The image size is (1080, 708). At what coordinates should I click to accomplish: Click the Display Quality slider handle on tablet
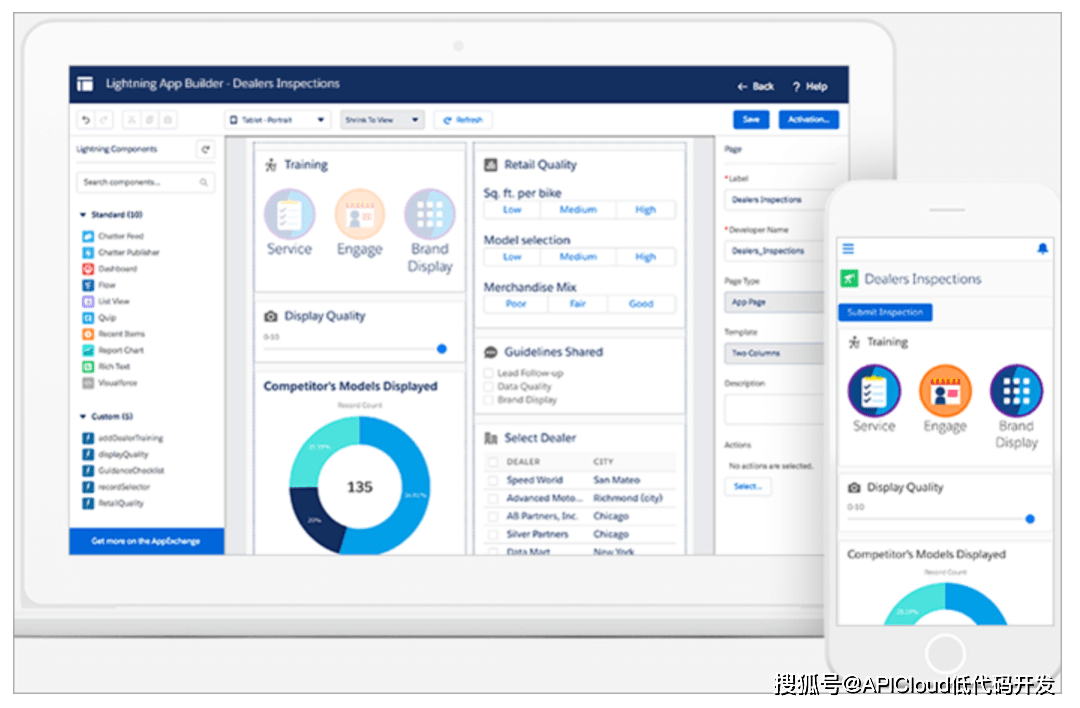(x=442, y=349)
